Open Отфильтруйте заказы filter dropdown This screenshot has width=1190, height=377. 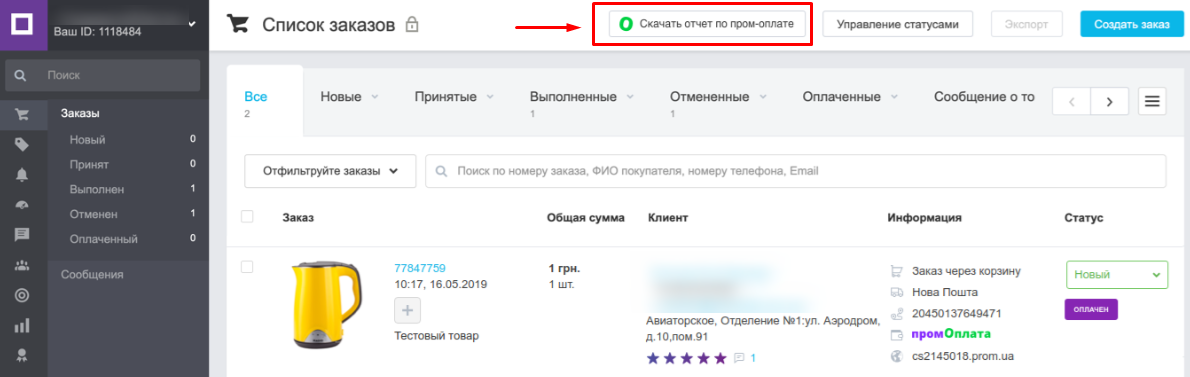click(330, 171)
